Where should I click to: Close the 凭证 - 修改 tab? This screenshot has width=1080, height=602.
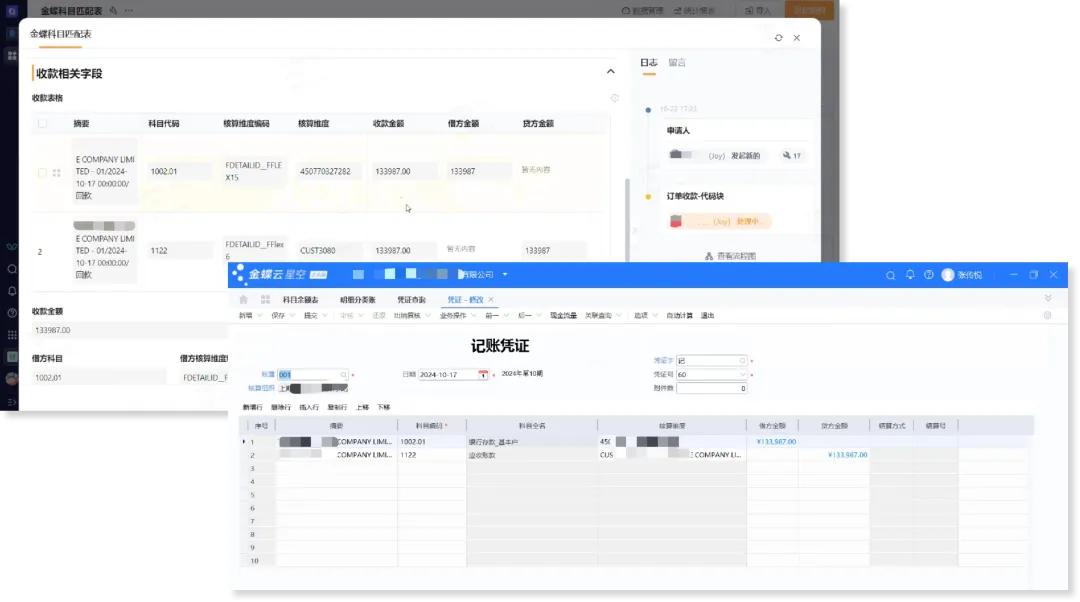tap(491, 300)
